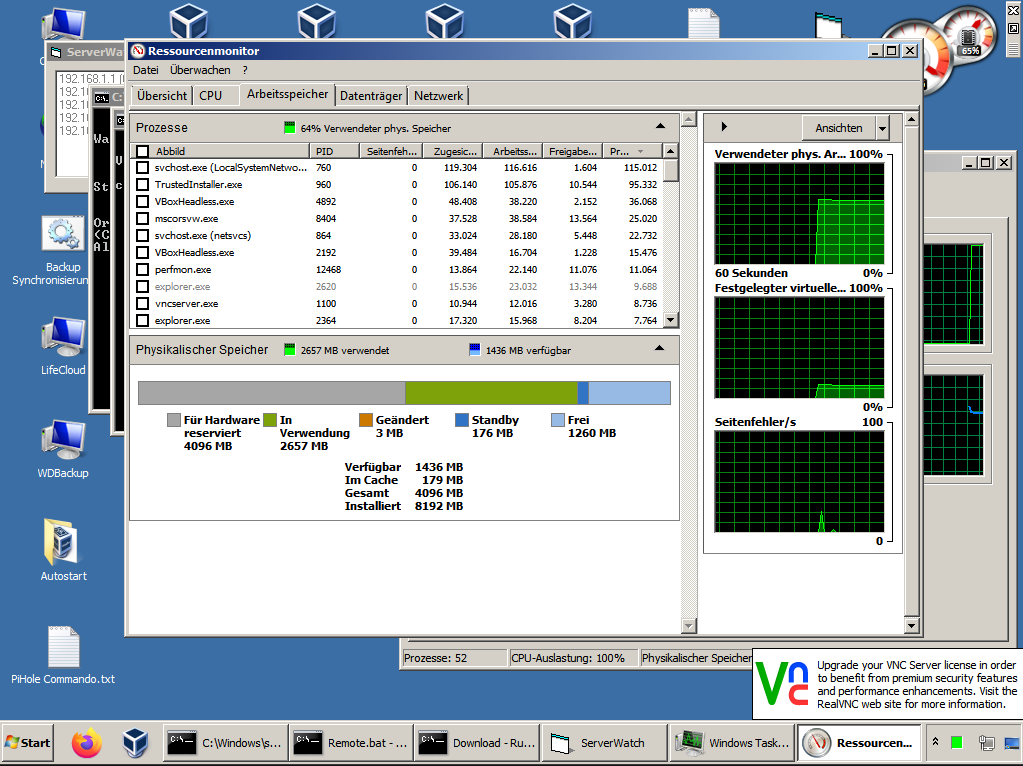Image resolution: width=1023 pixels, height=766 pixels.
Task: Click the Ansichten button
Action: (838, 128)
